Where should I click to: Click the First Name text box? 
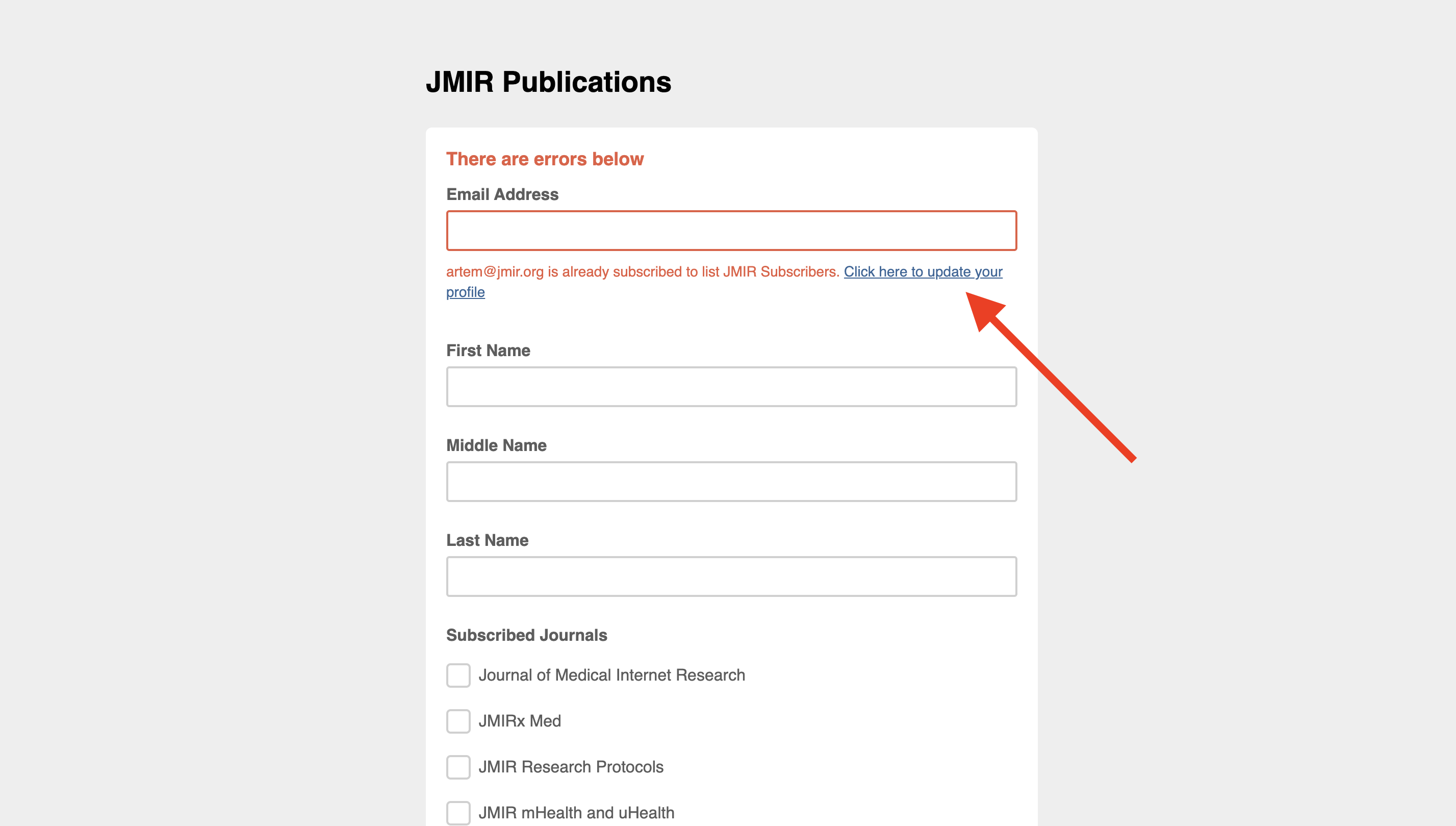(x=731, y=386)
